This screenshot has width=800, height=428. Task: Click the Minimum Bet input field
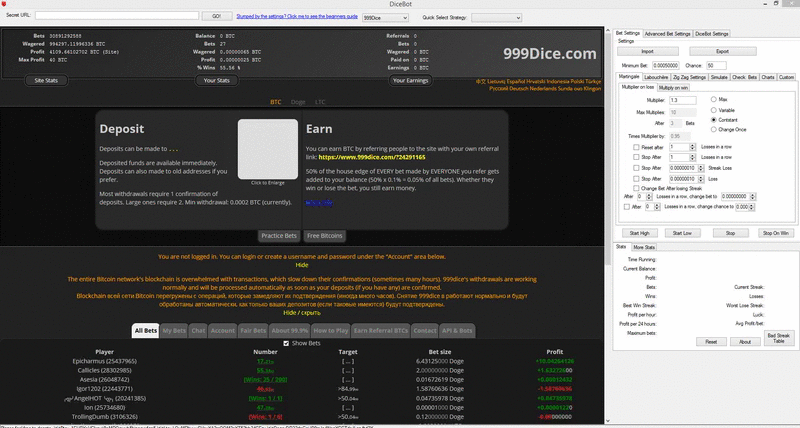(665, 65)
